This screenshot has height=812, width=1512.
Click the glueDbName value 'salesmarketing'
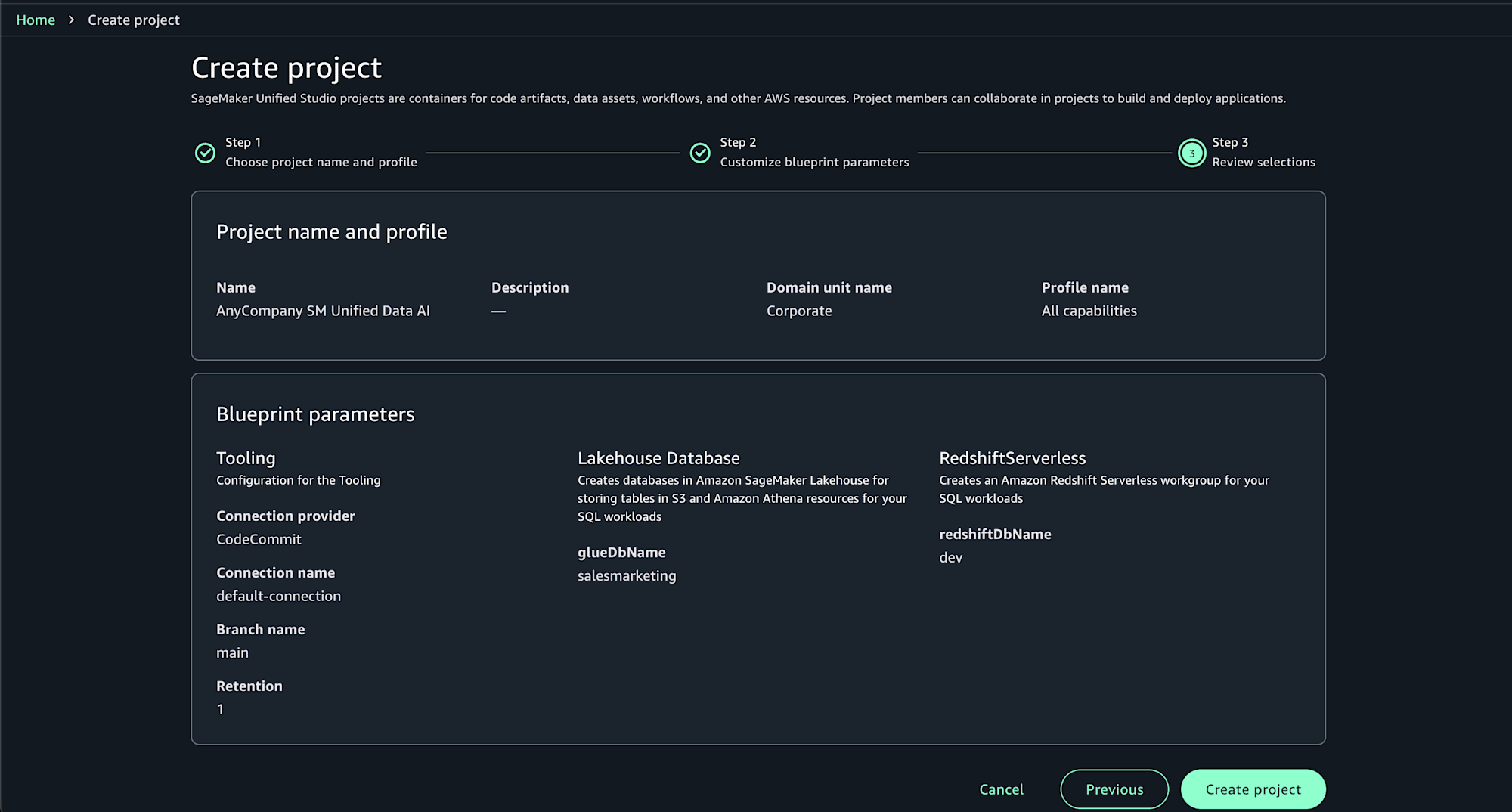[627, 575]
